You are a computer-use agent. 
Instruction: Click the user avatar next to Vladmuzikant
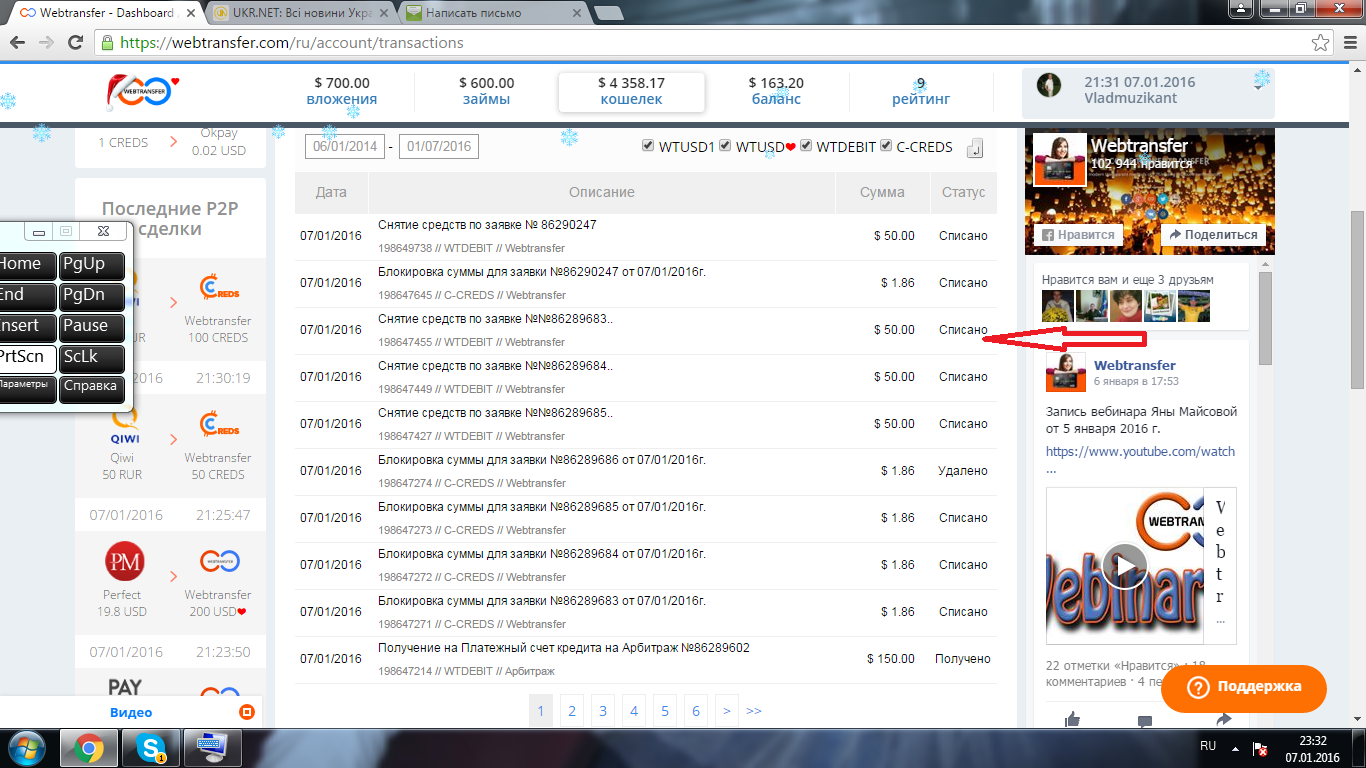pos(1049,85)
